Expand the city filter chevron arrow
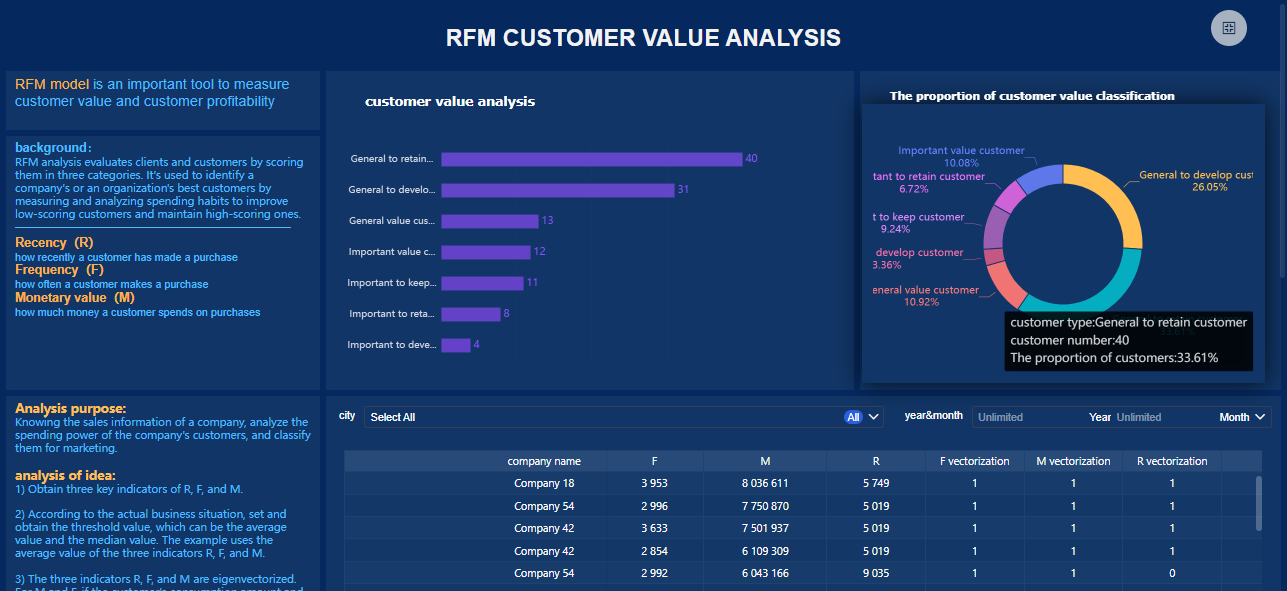 click(x=874, y=417)
